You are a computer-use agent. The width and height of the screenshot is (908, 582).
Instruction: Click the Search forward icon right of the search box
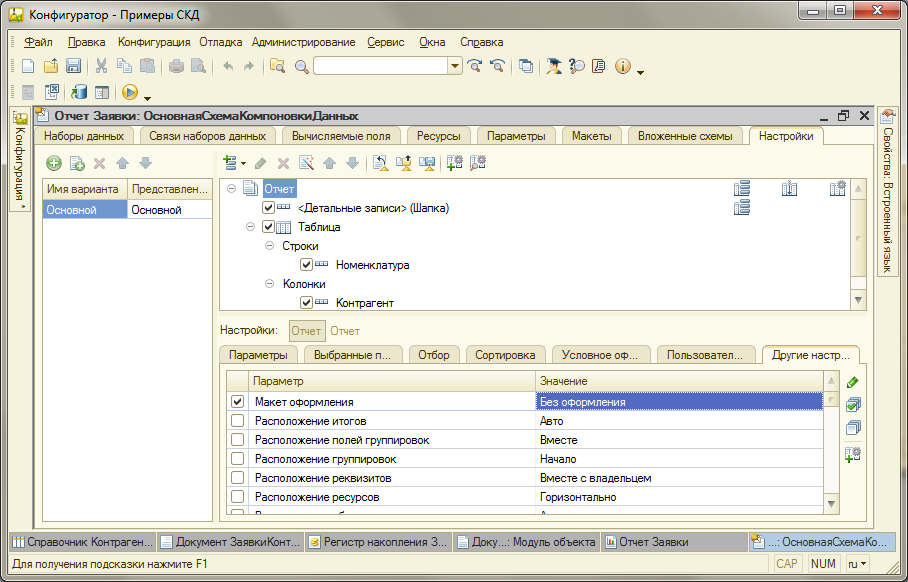(474, 66)
